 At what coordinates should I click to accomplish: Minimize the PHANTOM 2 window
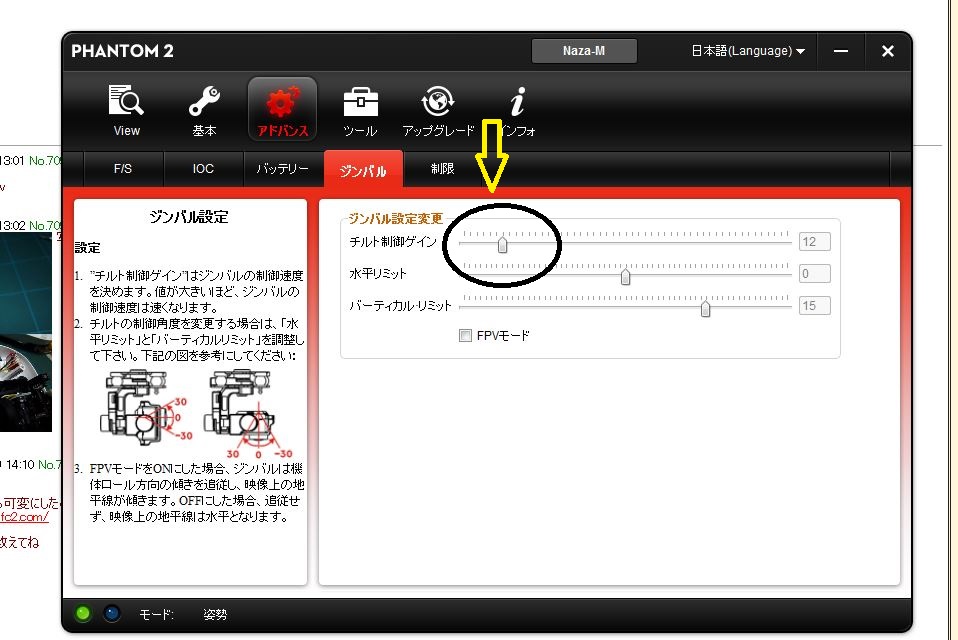(841, 51)
